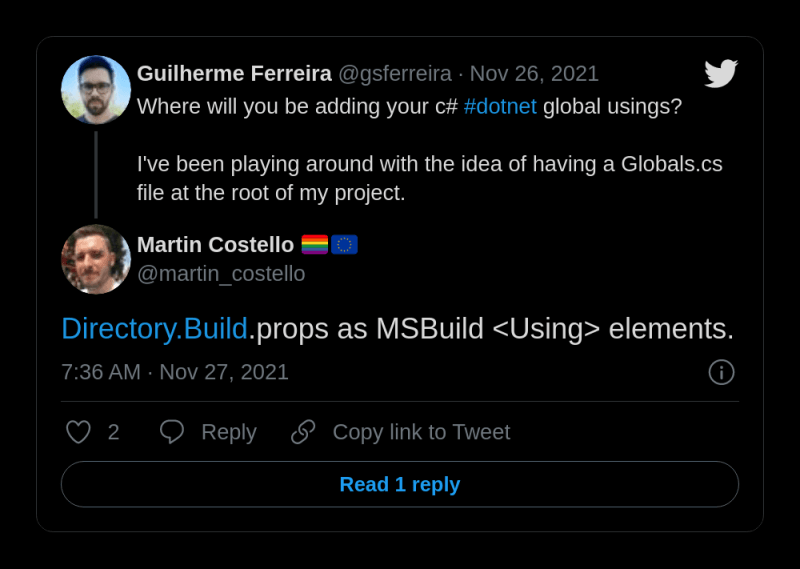This screenshot has height=569, width=800.
Task: Open the 7:36 AM Nov 27, 2021 timestamp
Action: [x=175, y=372]
